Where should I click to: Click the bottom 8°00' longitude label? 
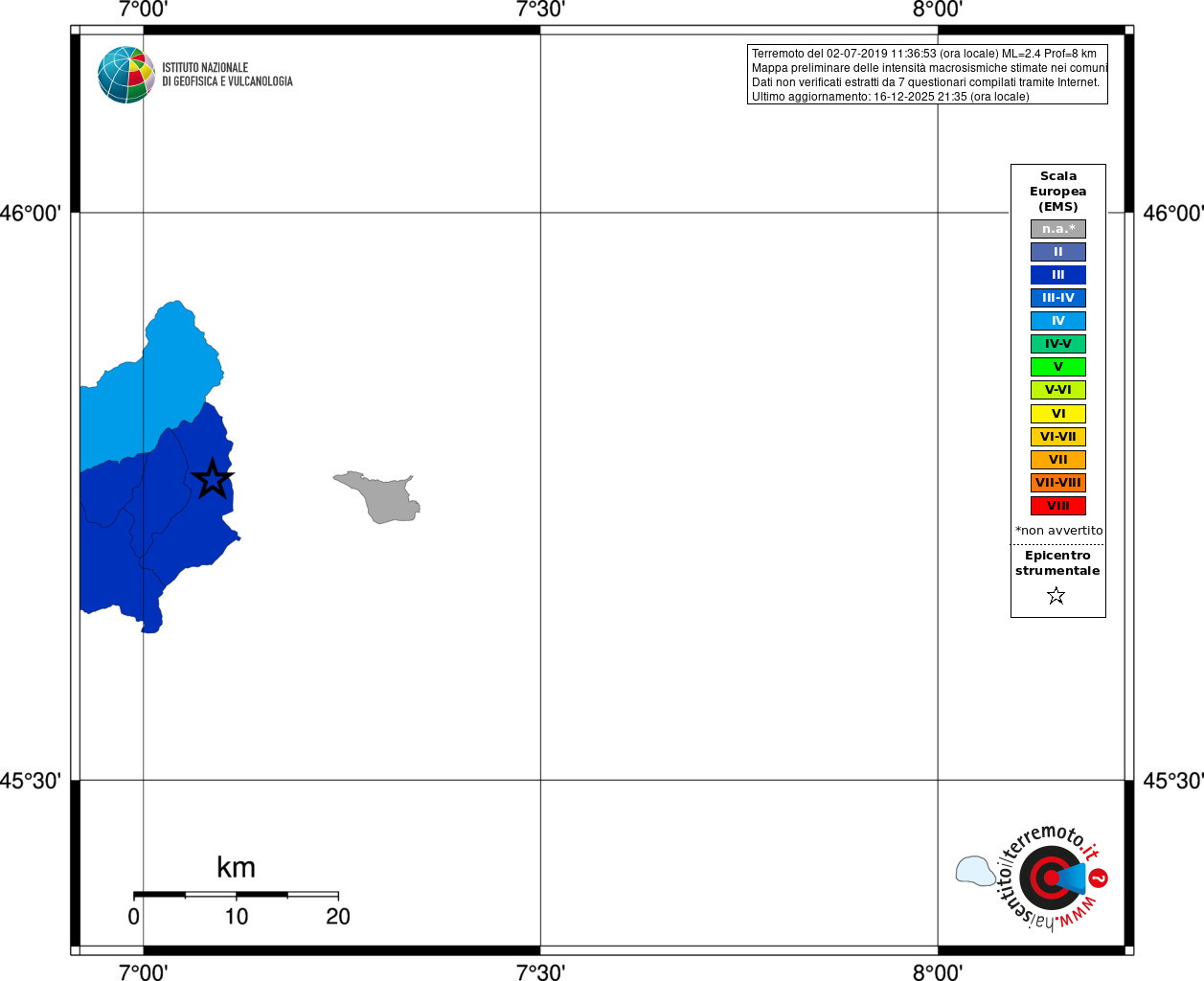[x=938, y=972]
